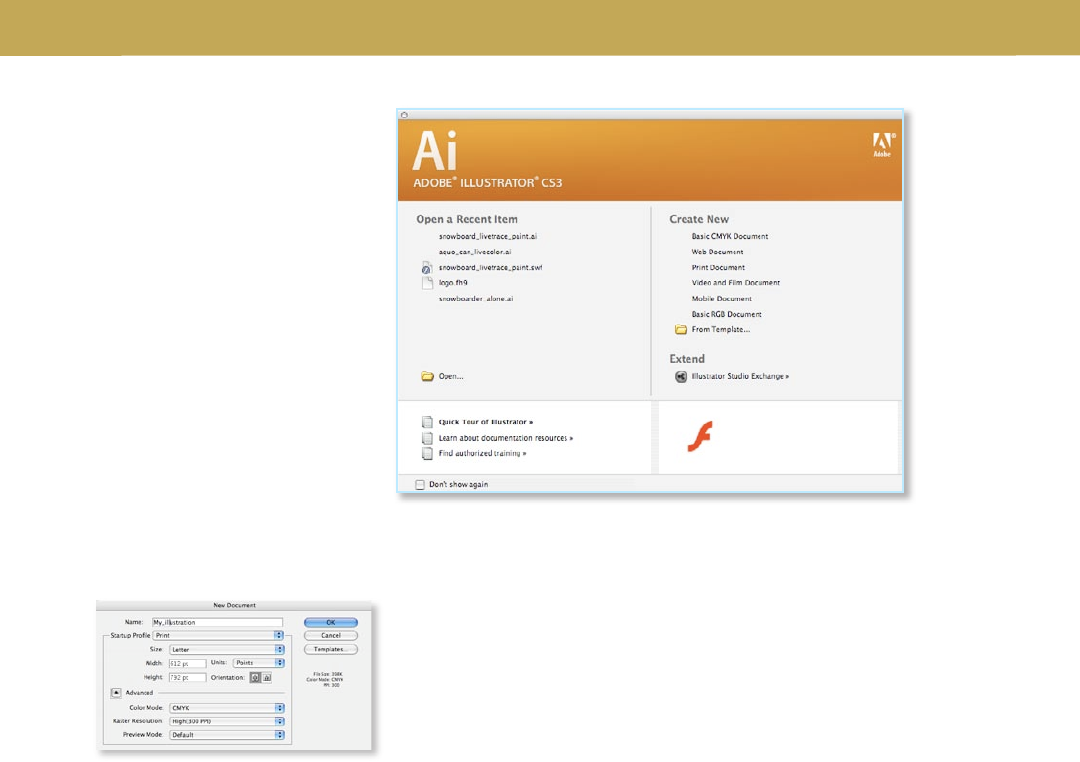Open recent file aquo_car_livecolor.ai
Image resolution: width=1080 pixels, height=762 pixels.
[x=475, y=252]
